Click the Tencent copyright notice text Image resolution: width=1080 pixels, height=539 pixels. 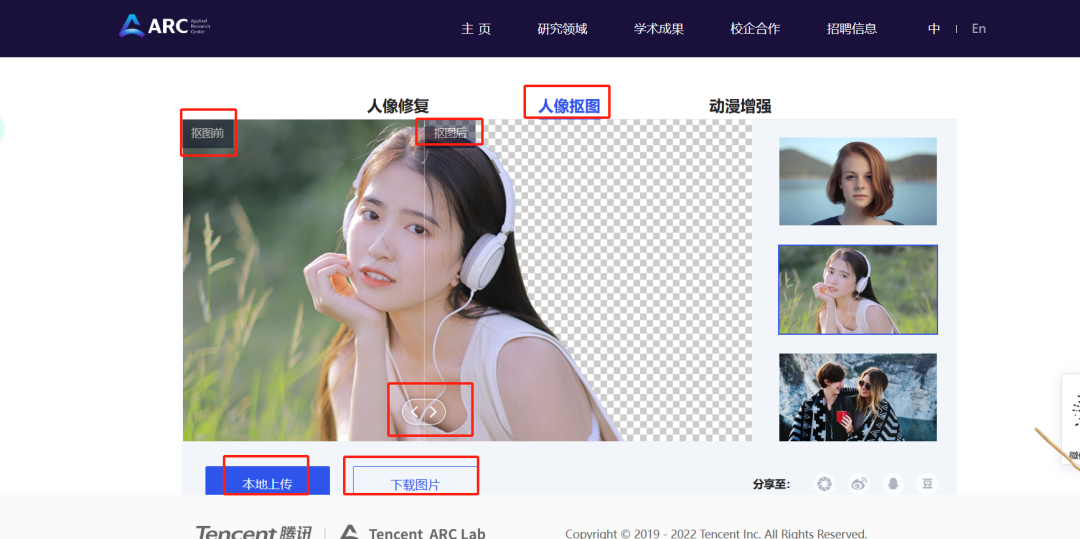coord(716,533)
